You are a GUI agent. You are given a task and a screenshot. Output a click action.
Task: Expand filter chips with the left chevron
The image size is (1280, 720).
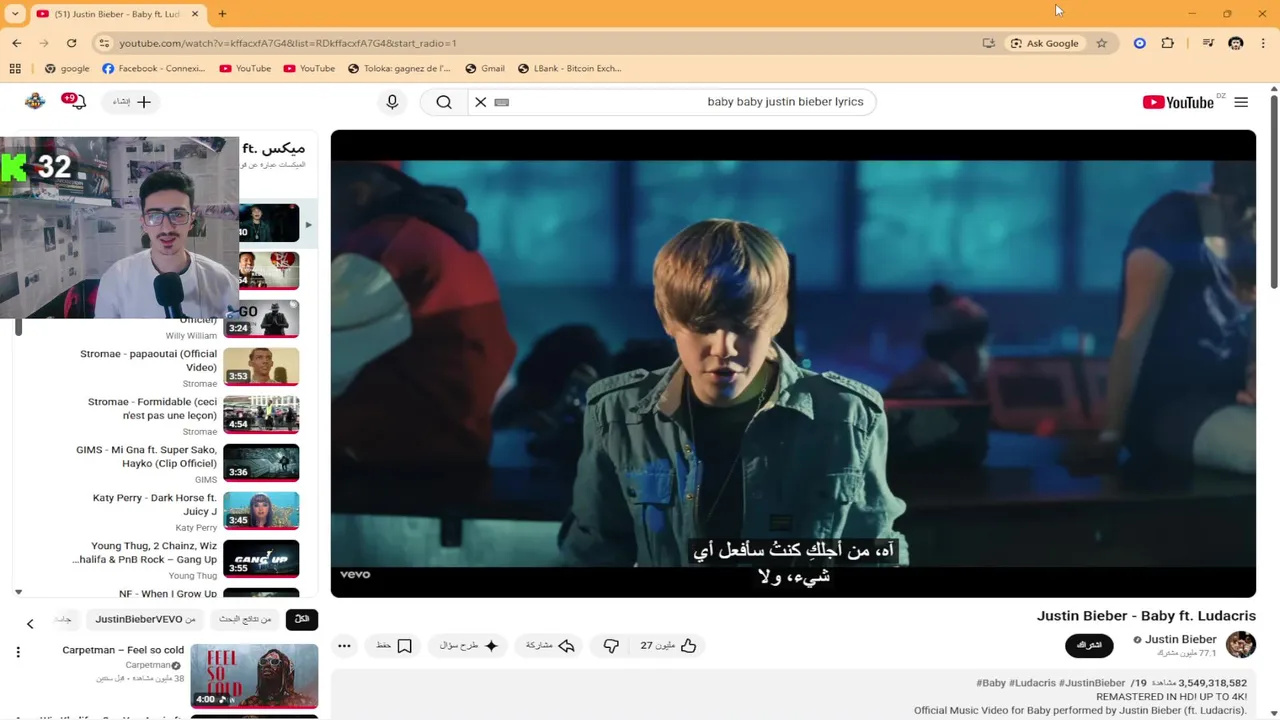pyautogui.click(x=30, y=624)
